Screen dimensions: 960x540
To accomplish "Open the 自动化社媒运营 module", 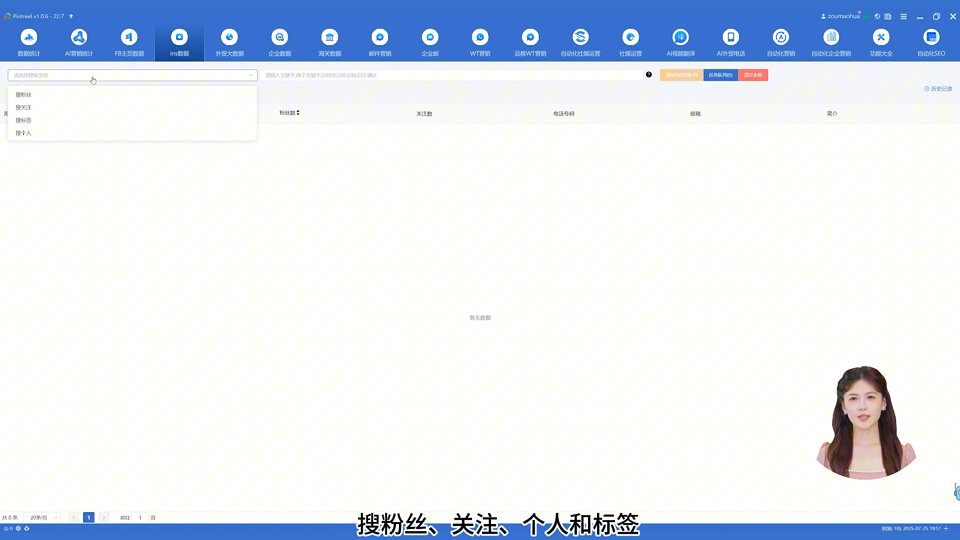I will (580, 43).
